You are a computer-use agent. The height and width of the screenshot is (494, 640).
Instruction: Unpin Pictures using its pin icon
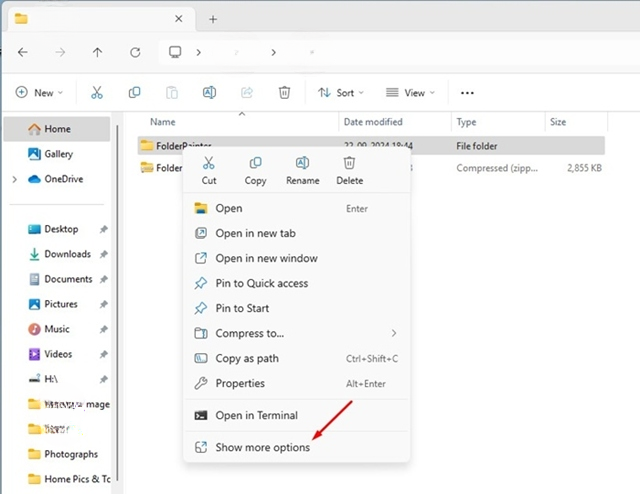point(104,304)
